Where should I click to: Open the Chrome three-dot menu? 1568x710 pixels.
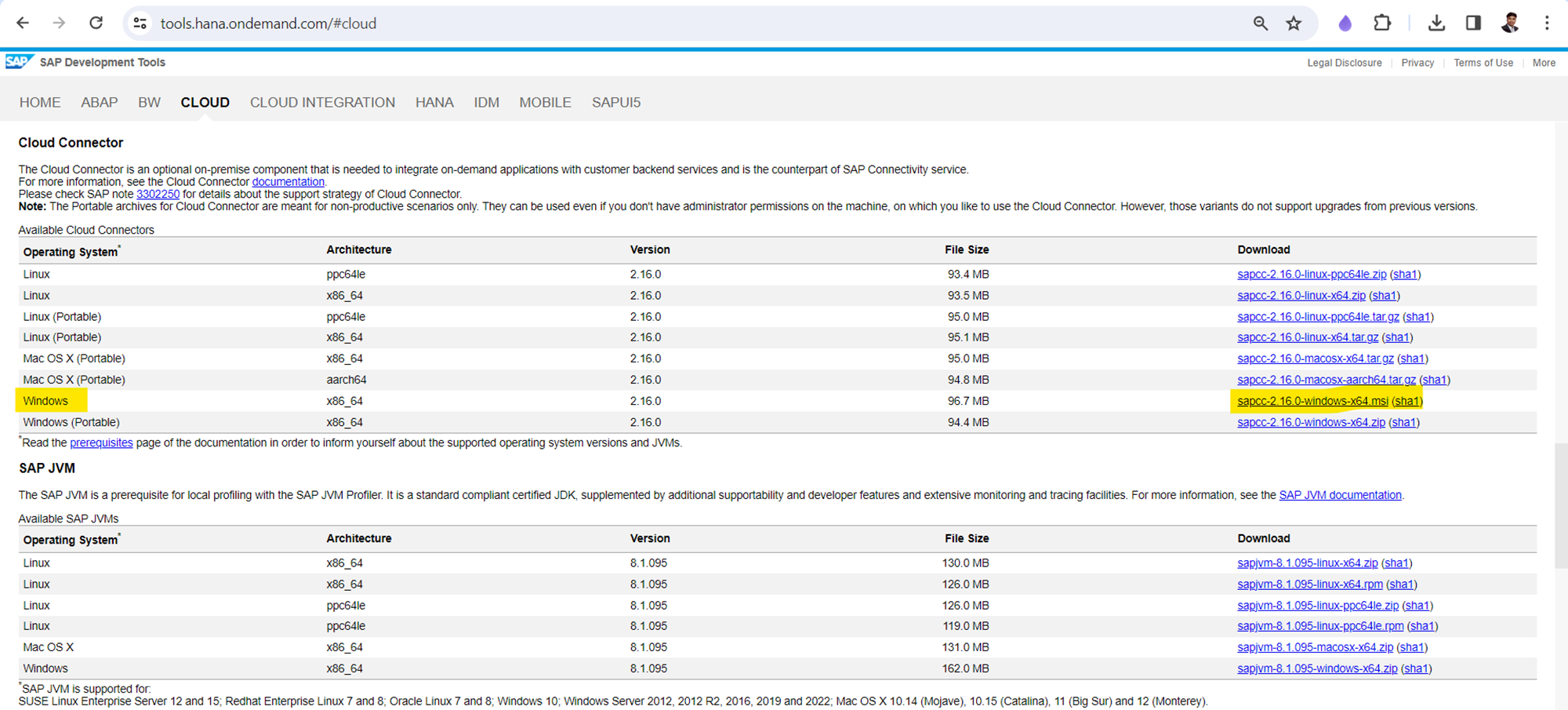(x=1547, y=24)
